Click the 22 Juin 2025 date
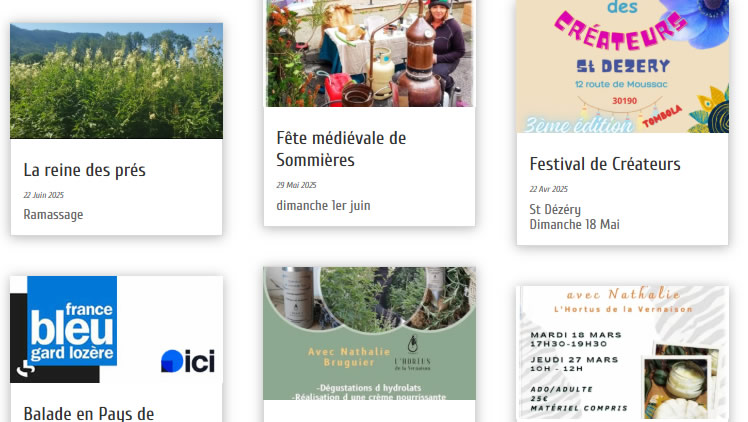 click(43, 195)
